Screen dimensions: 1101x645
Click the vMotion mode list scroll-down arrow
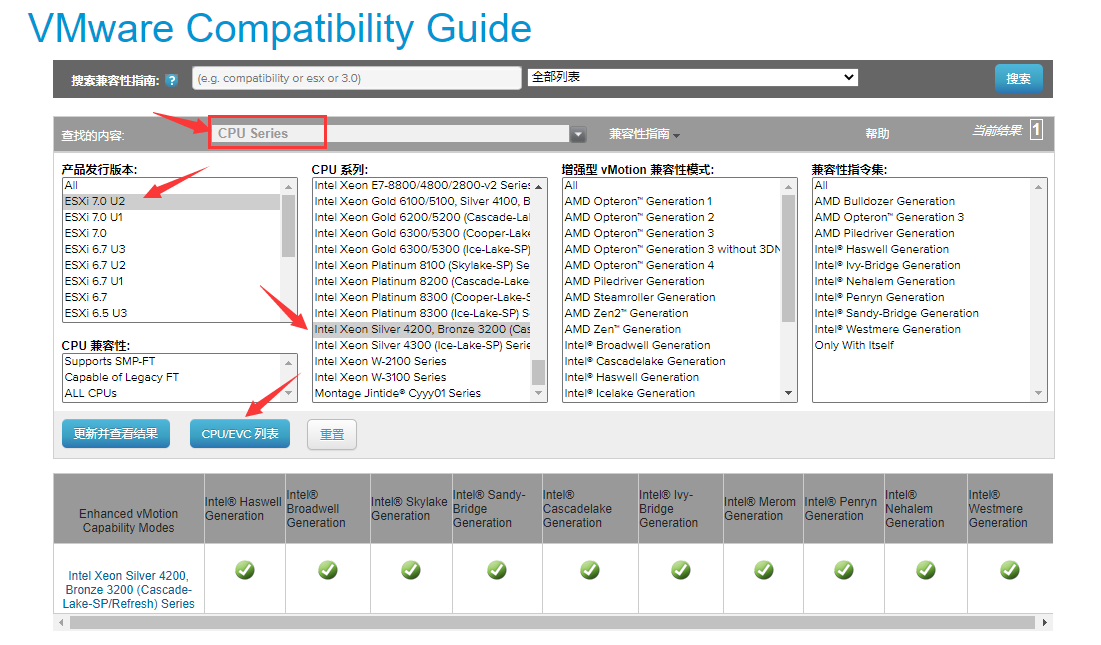(789, 394)
